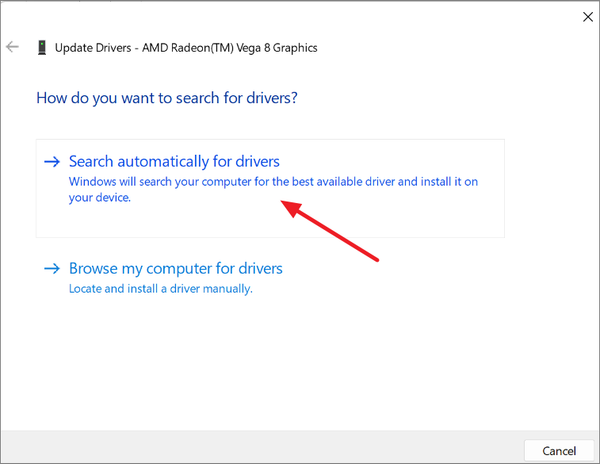600x464 pixels.
Task: Click 'Locate and install a driver manually' text
Action: pos(161,288)
